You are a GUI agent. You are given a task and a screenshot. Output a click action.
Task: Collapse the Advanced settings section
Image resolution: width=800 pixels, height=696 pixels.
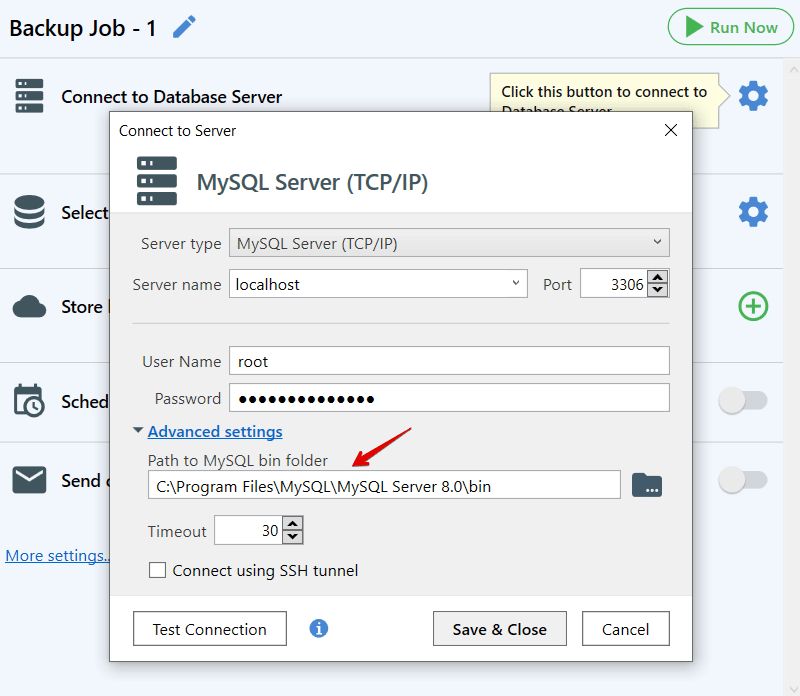138,431
